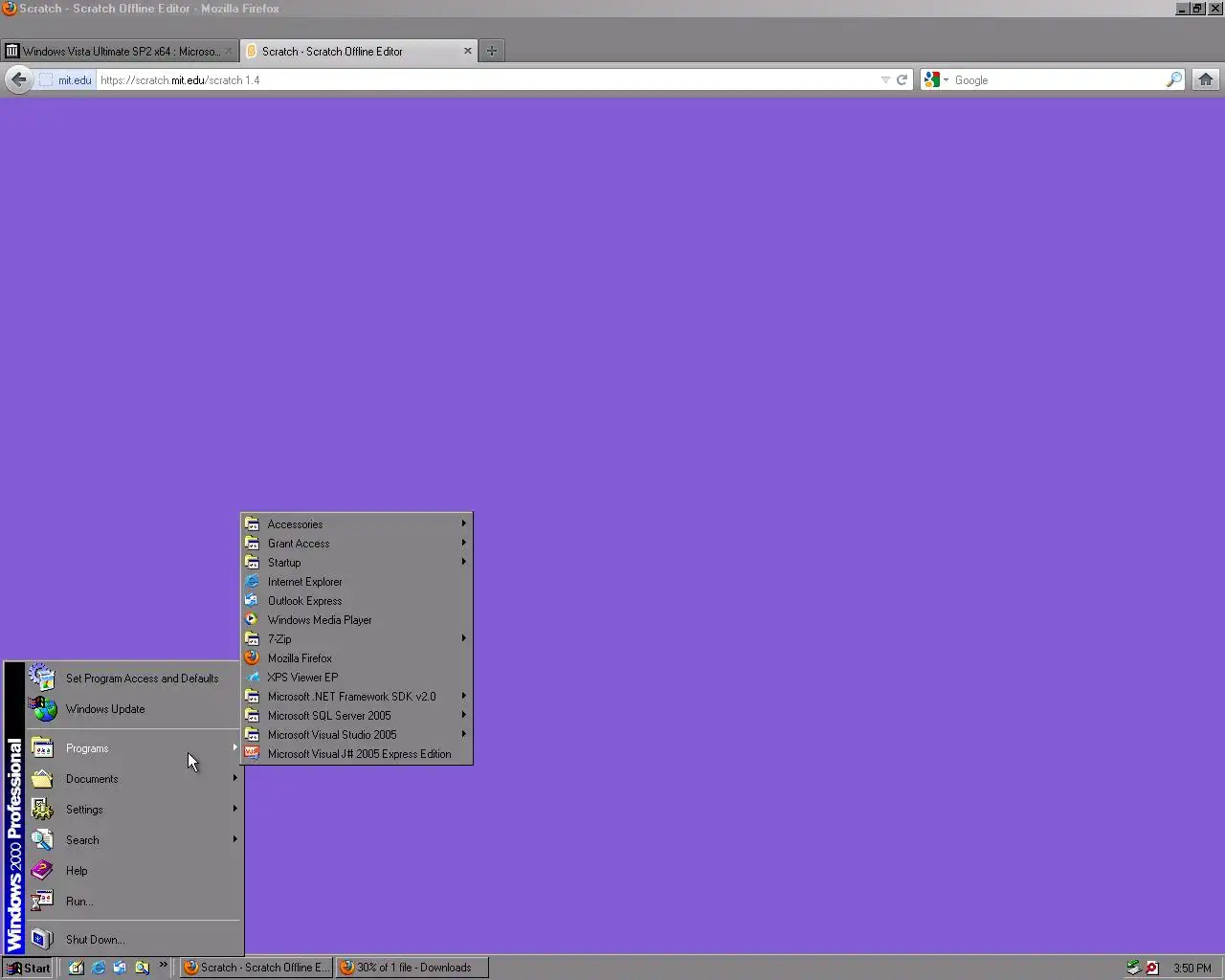The width and height of the screenshot is (1225, 980).
Task: Expand the 7-Zip submenu
Action: pyautogui.click(x=356, y=639)
